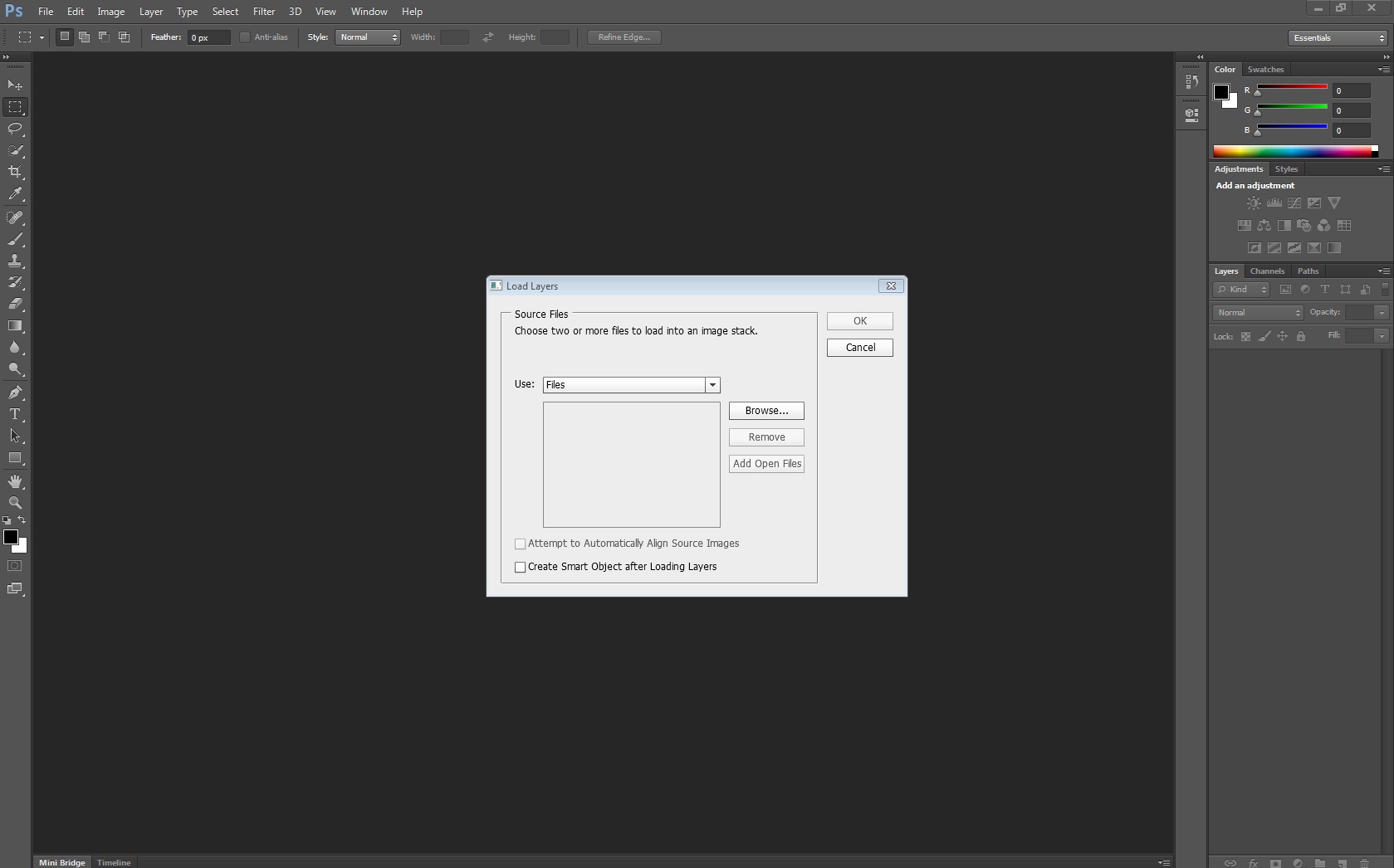The width and height of the screenshot is (1394, 868).
Task: Select the Zoom tool
Action: (x=15, y=503)
